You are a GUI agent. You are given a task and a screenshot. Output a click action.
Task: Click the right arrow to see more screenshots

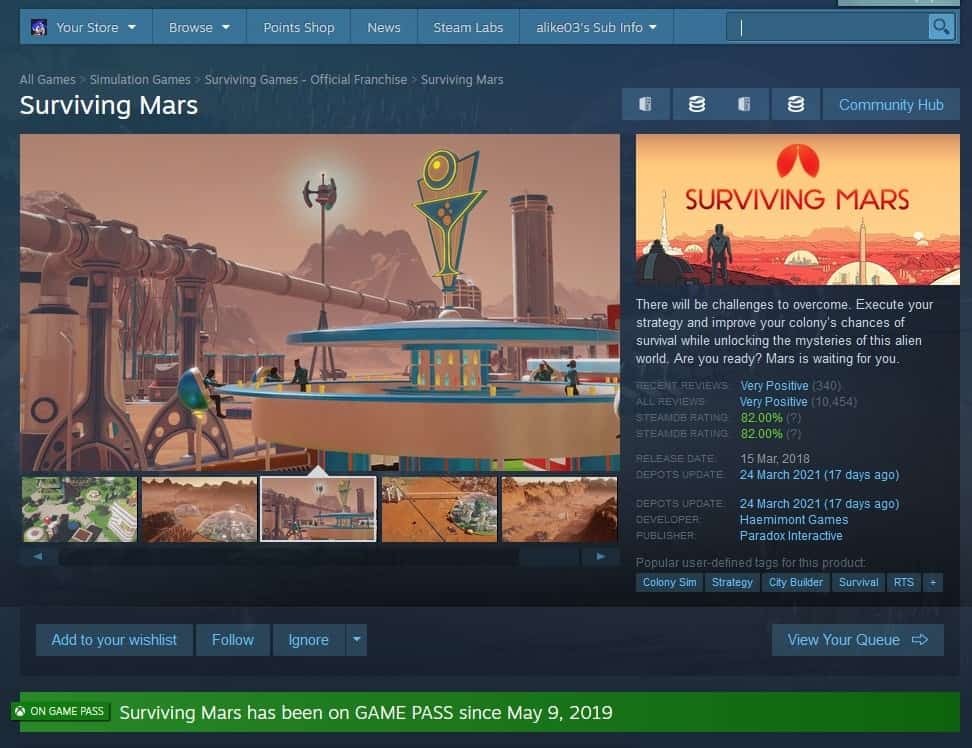pyautogui.click(x=602, y=556)
